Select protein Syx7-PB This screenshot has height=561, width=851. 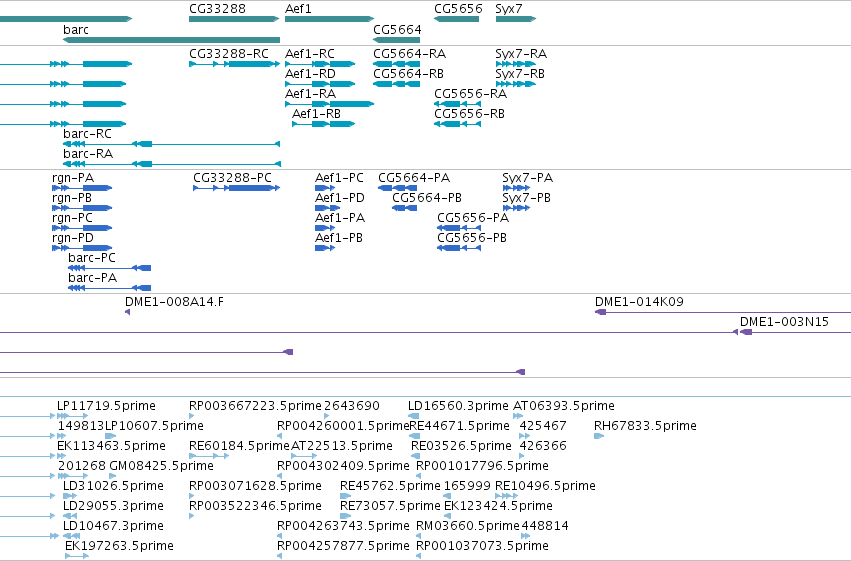pos(516,208)
